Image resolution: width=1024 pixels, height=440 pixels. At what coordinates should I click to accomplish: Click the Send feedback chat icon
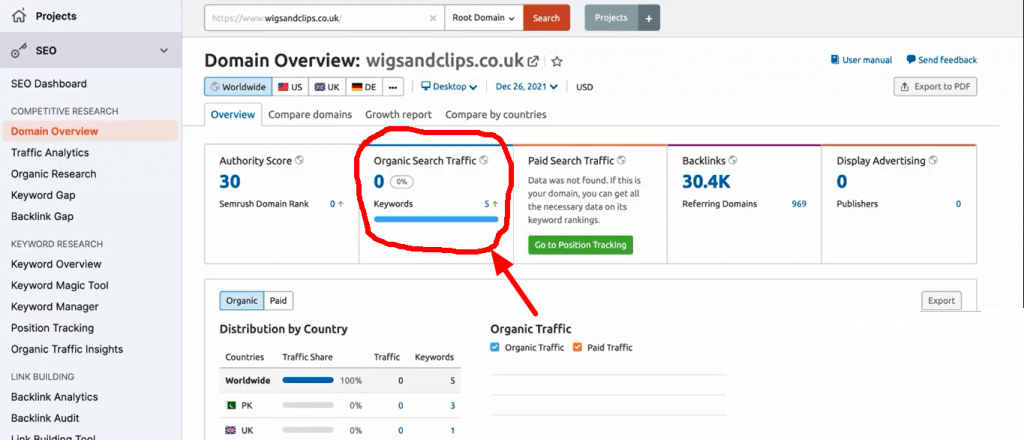click(911, 59)
